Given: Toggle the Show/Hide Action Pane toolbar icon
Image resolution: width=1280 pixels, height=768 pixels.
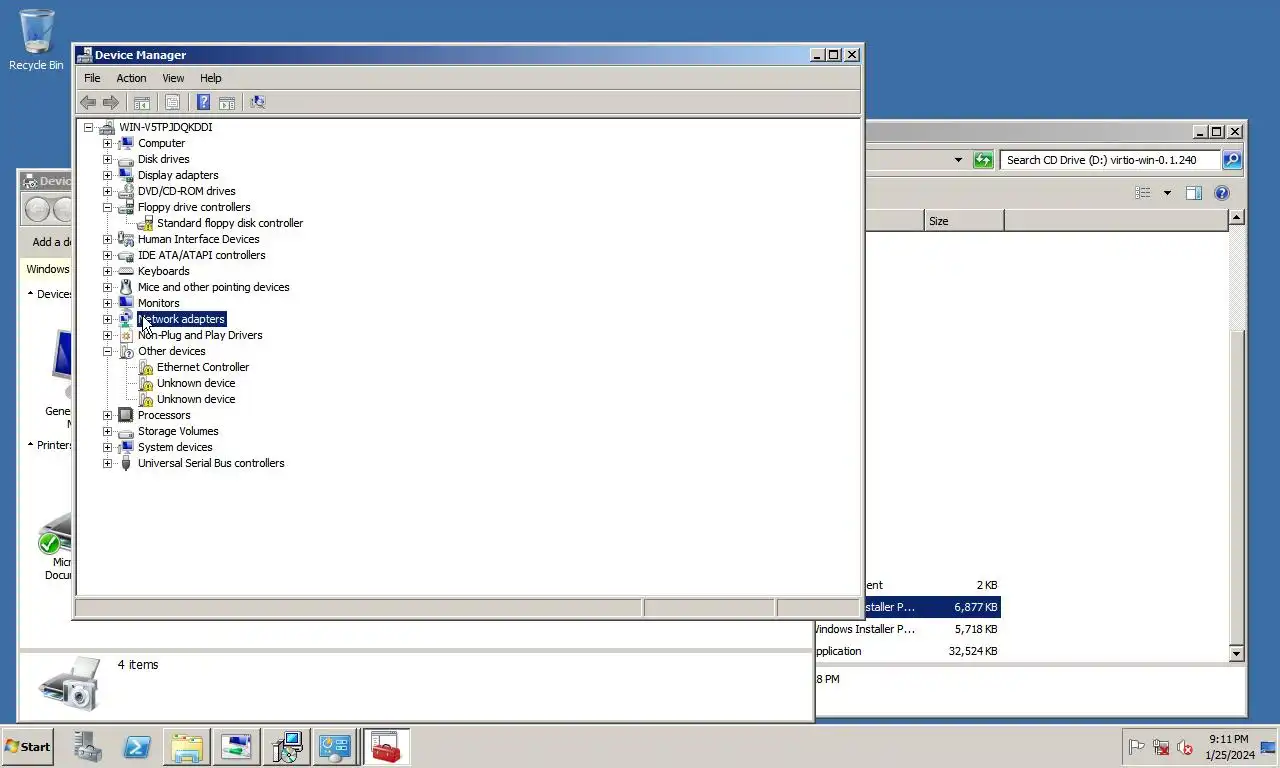Looking at the screenshot, I should [x=227, y=102].
